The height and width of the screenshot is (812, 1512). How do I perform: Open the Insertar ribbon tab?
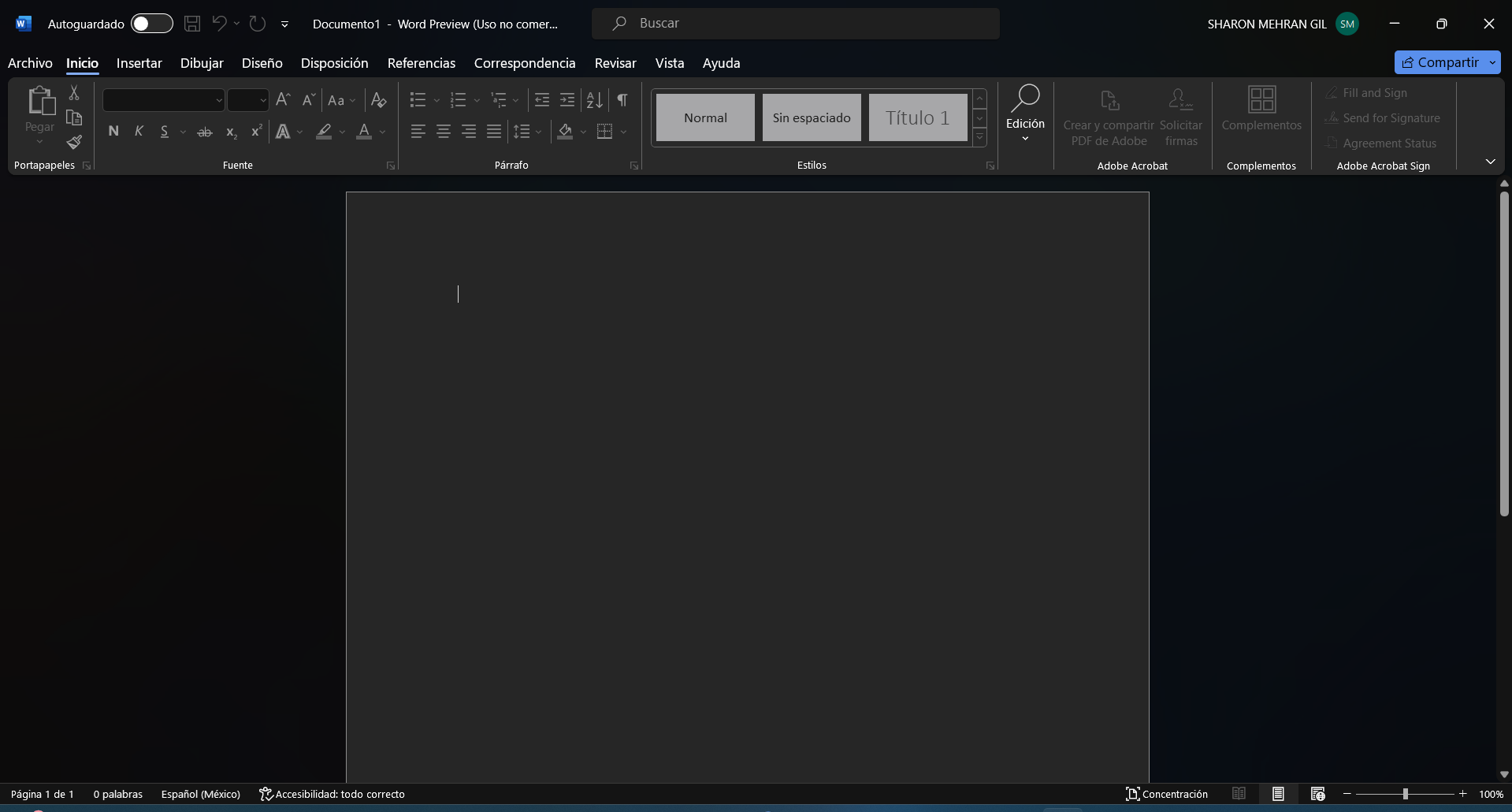(x=139, y=63)
